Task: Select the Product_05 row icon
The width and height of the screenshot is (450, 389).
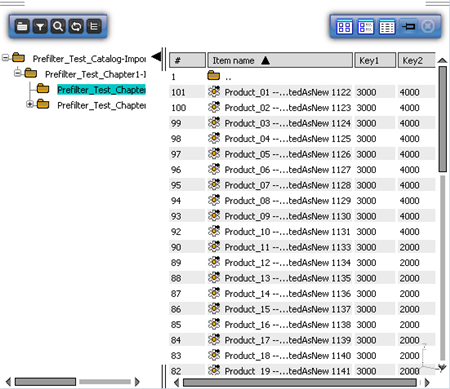Action: coord(214,154)
